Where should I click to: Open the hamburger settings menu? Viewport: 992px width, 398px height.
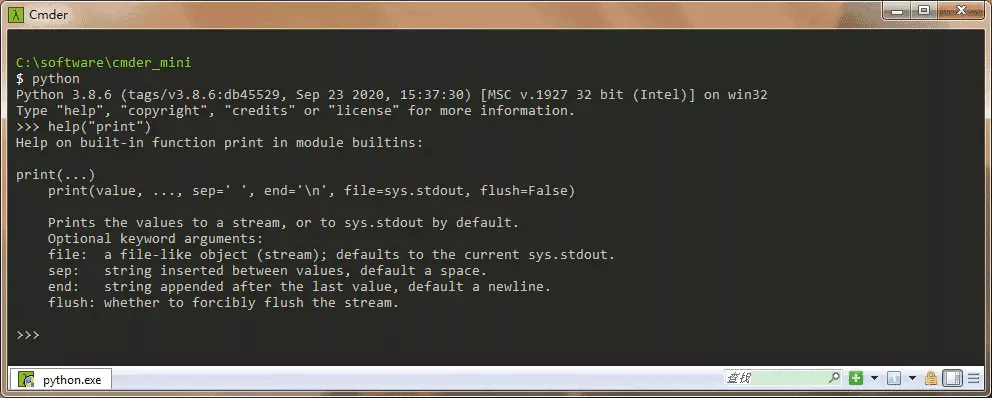click(974, 378)
